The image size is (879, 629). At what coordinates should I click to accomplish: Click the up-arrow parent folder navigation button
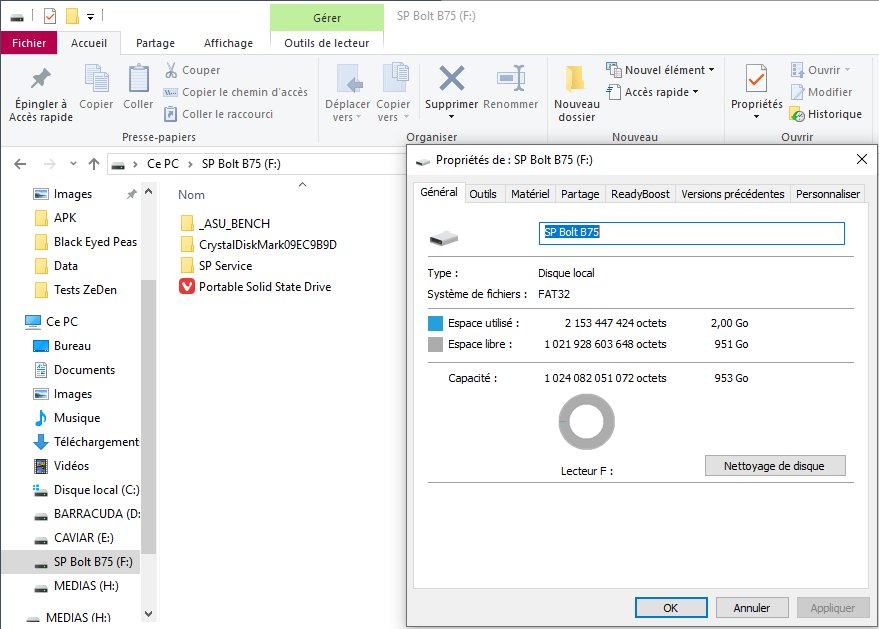94,164
